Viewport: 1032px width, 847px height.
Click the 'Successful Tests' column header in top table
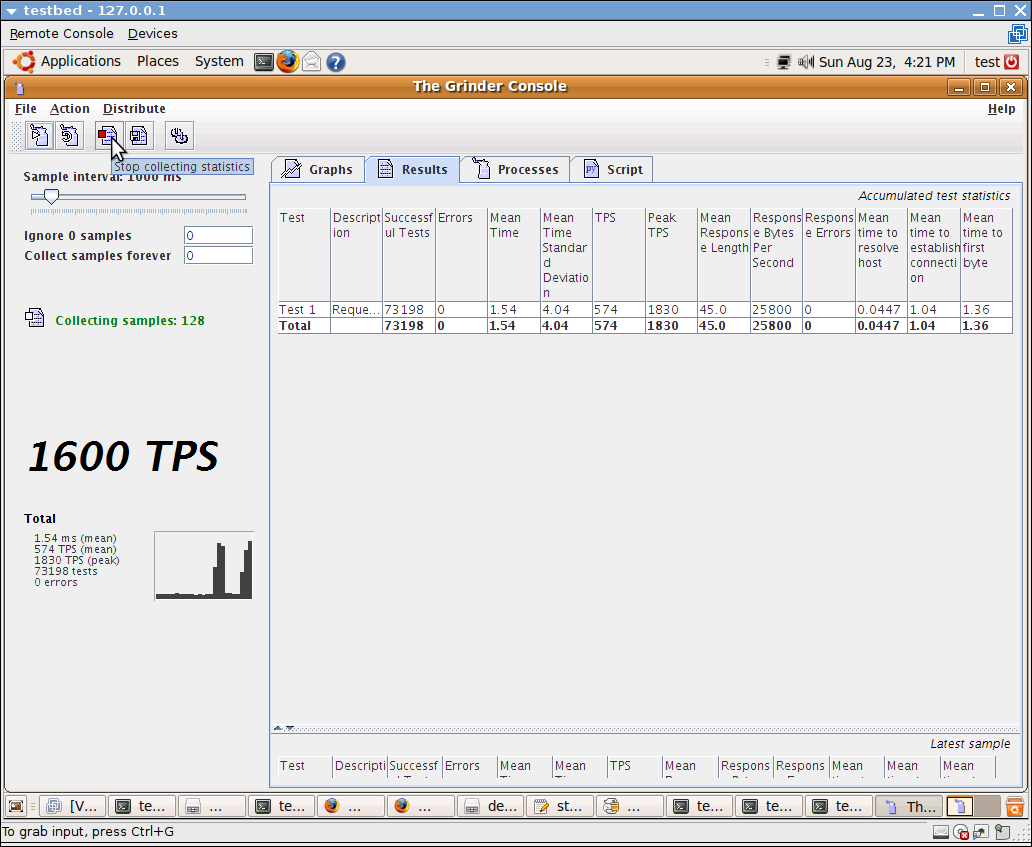(409, 255)
